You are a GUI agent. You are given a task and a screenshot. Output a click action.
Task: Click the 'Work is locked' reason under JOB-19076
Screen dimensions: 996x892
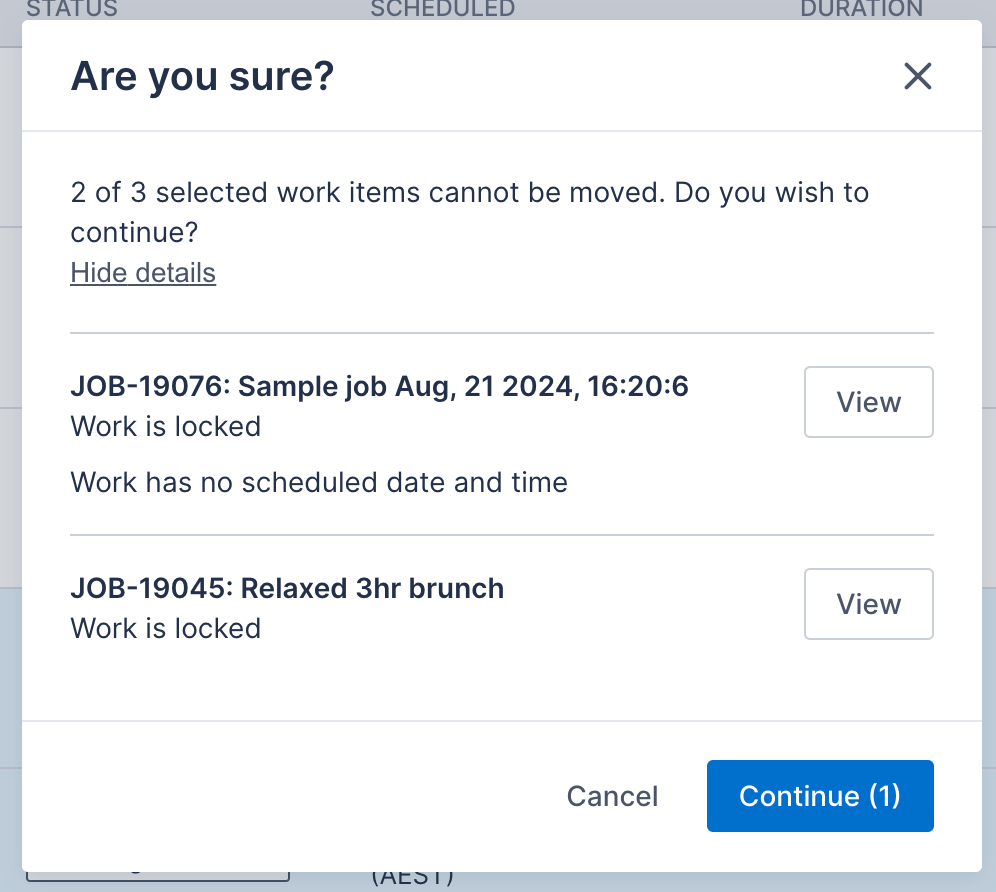click(165, 426)
